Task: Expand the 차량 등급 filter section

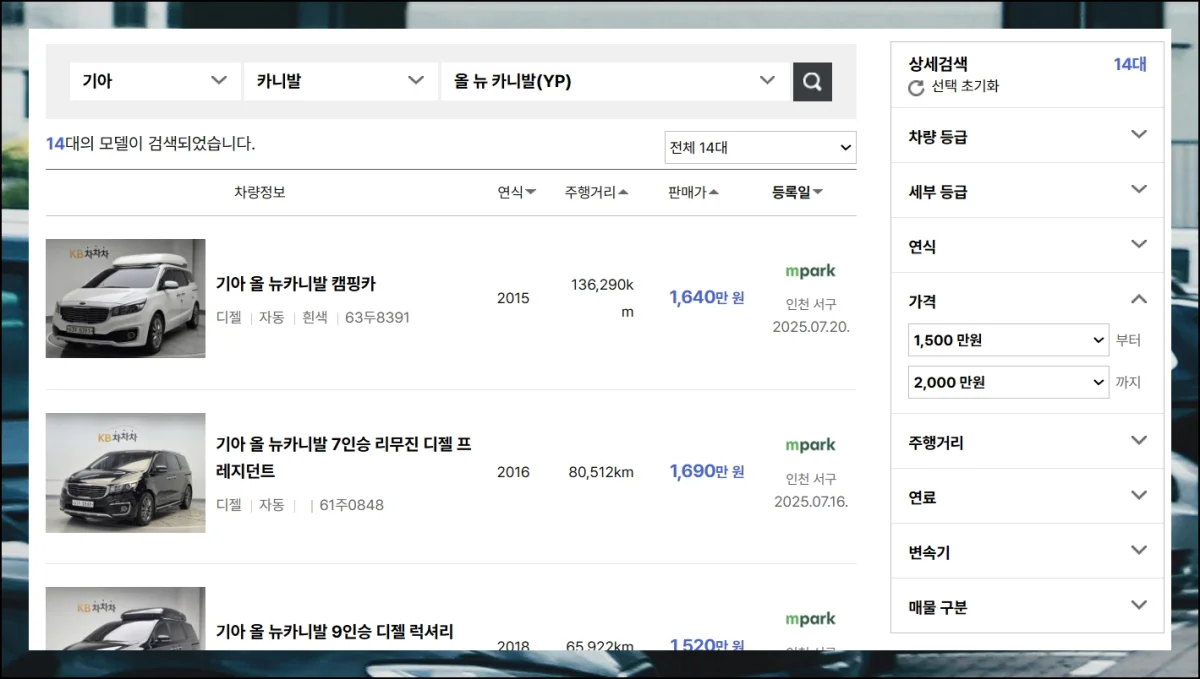Action: [1027, 136]
